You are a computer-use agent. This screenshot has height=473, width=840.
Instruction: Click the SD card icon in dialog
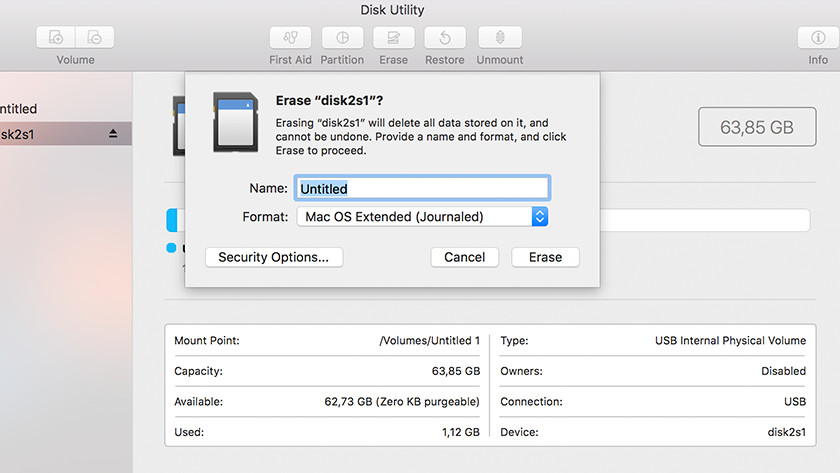236,122
